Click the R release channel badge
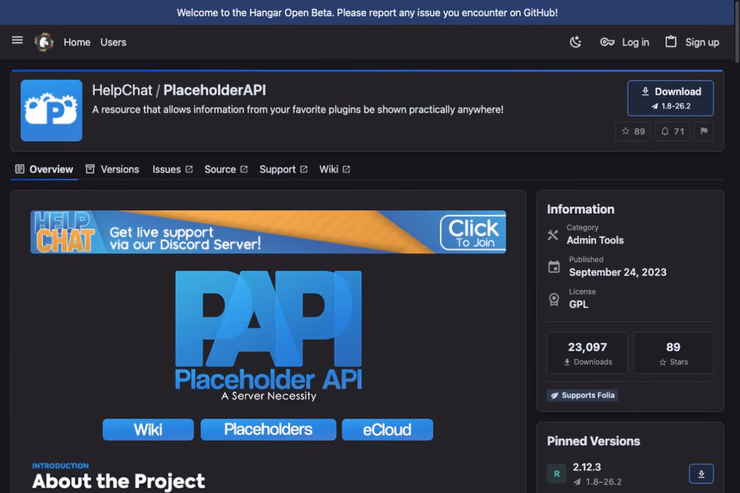Screen dimensions: 740x493 click(557, 474)
